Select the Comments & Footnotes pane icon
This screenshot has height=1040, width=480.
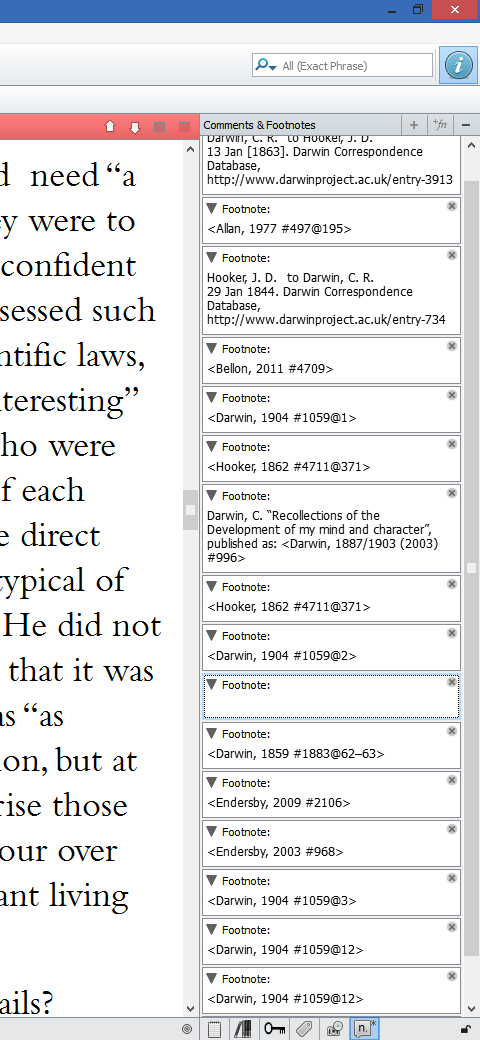click(364, 1029)
